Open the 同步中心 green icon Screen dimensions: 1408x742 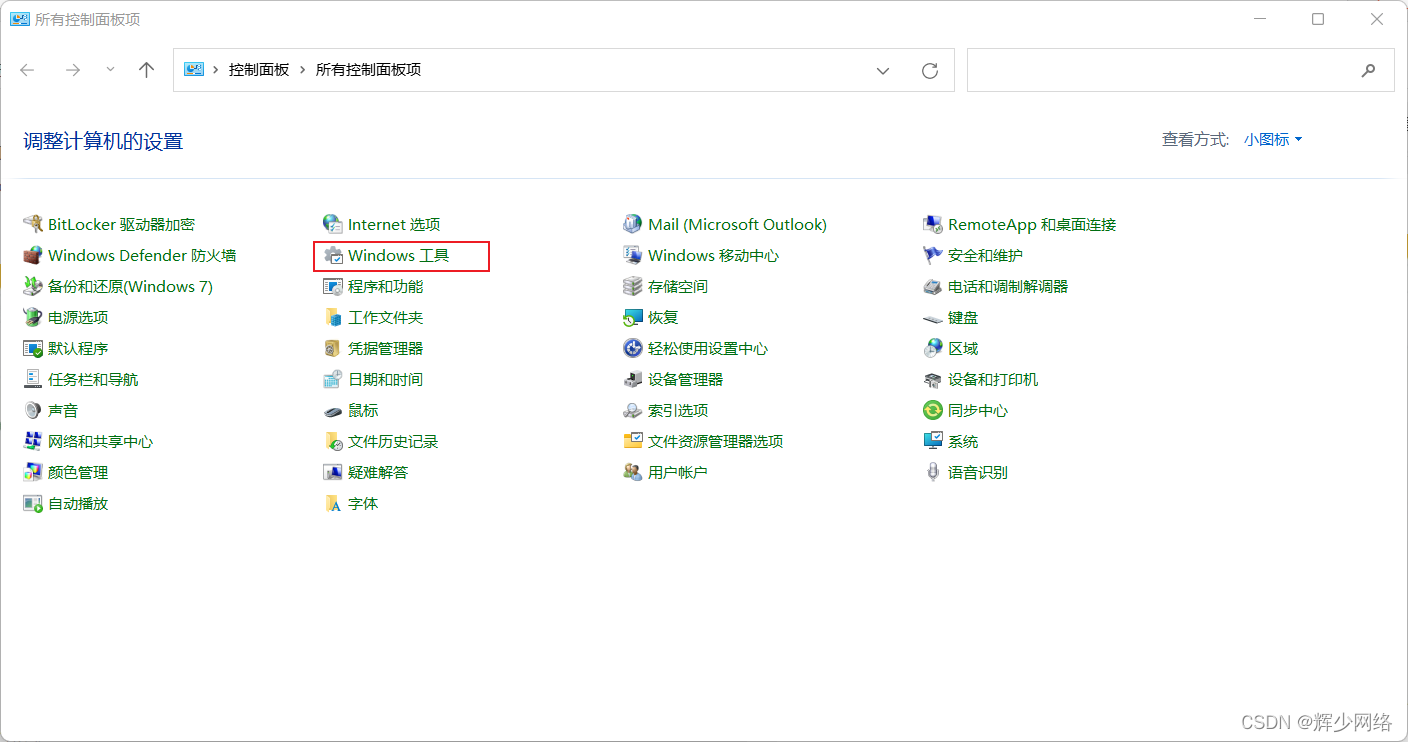point(933,410)
